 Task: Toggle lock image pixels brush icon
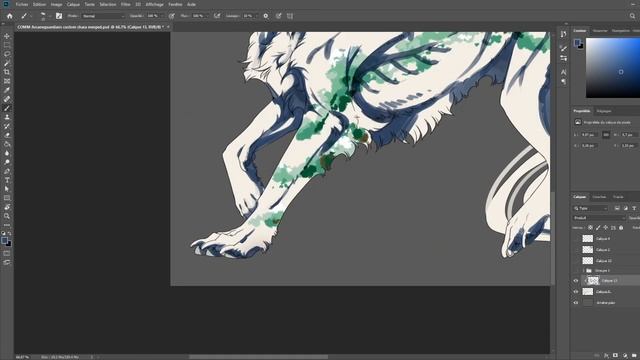pos(598,228)
